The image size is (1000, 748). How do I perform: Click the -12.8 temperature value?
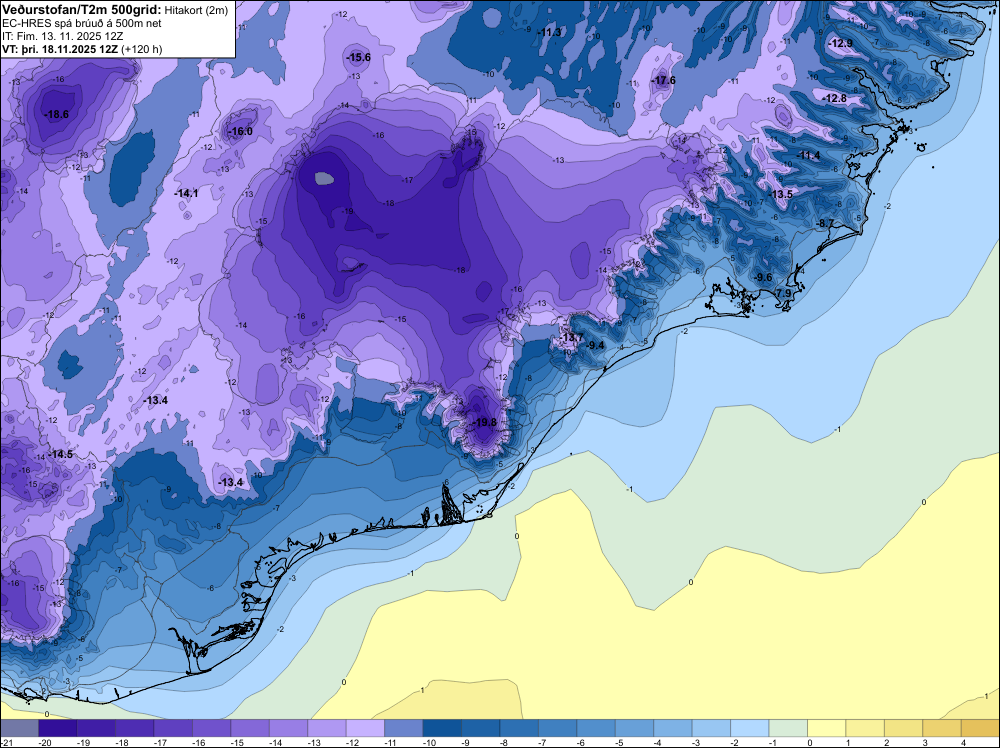tap(834, 98)
